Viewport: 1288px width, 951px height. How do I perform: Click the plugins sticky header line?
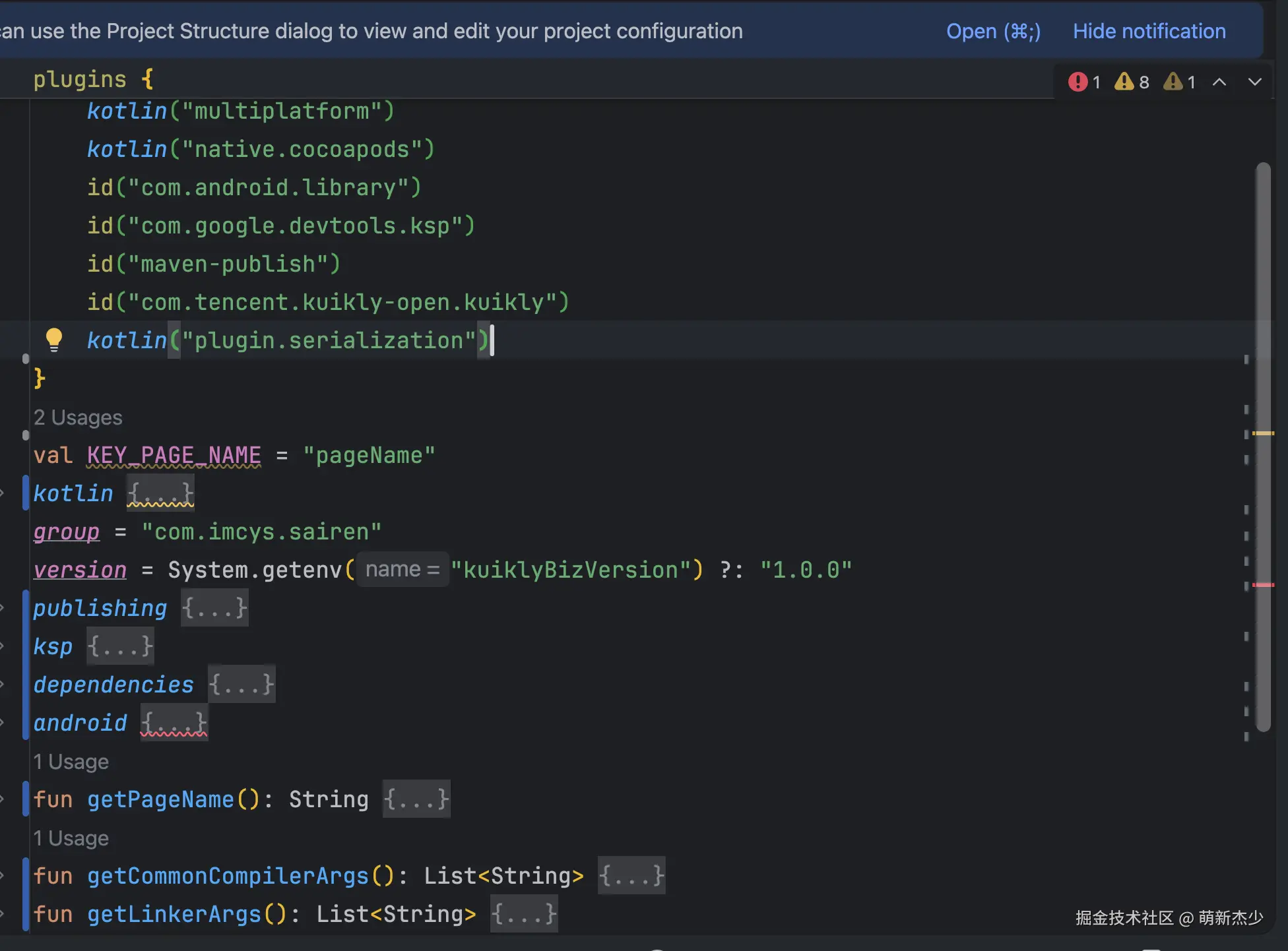tap(93, 79)
